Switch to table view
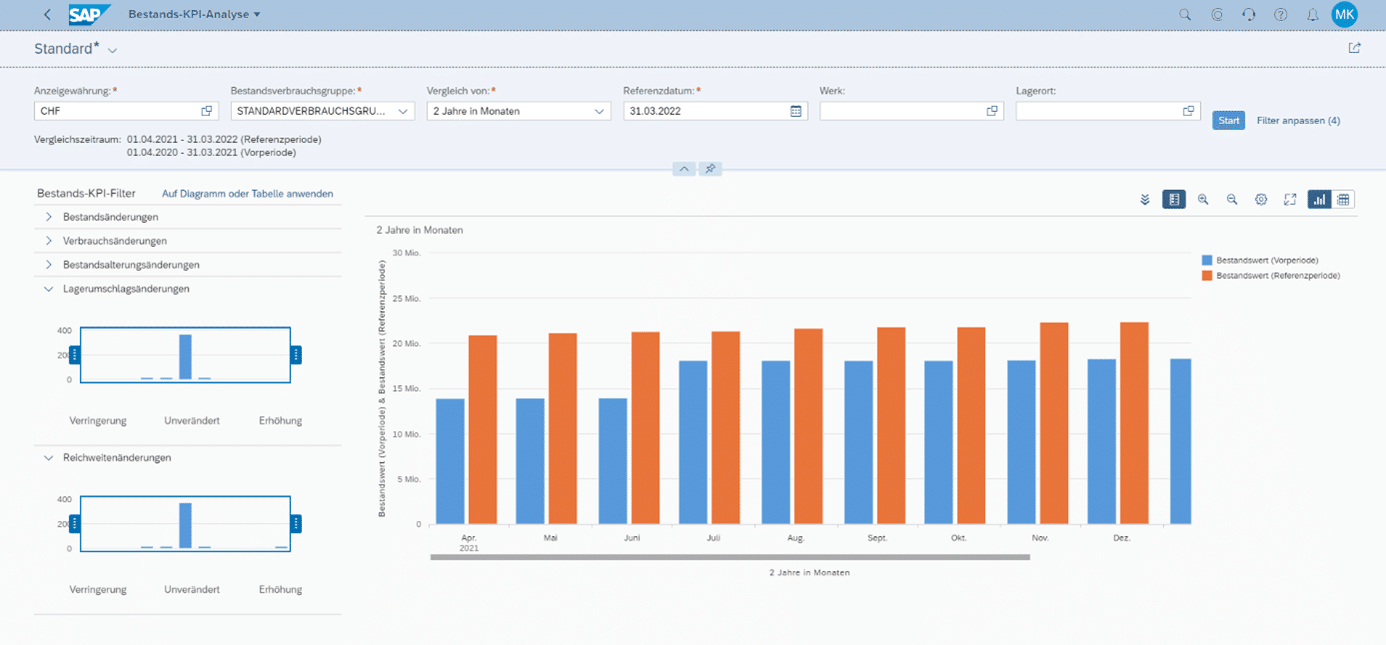This screenshot has width=1386, height=645. pyautogui.click(x=1344, y=200)
